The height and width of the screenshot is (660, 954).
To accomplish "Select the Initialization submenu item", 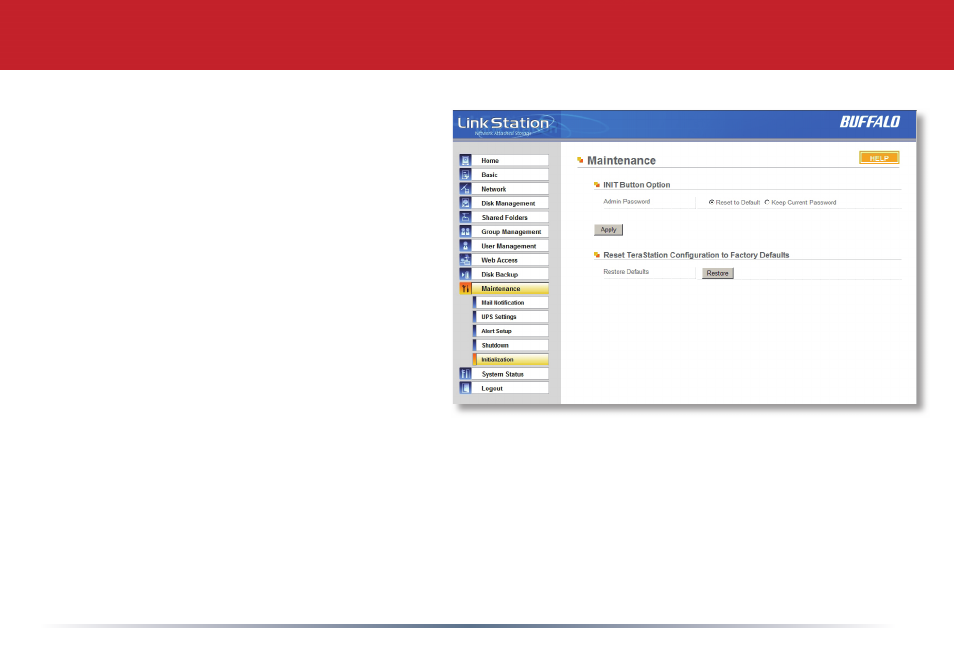I will click(x=511, y=360).
